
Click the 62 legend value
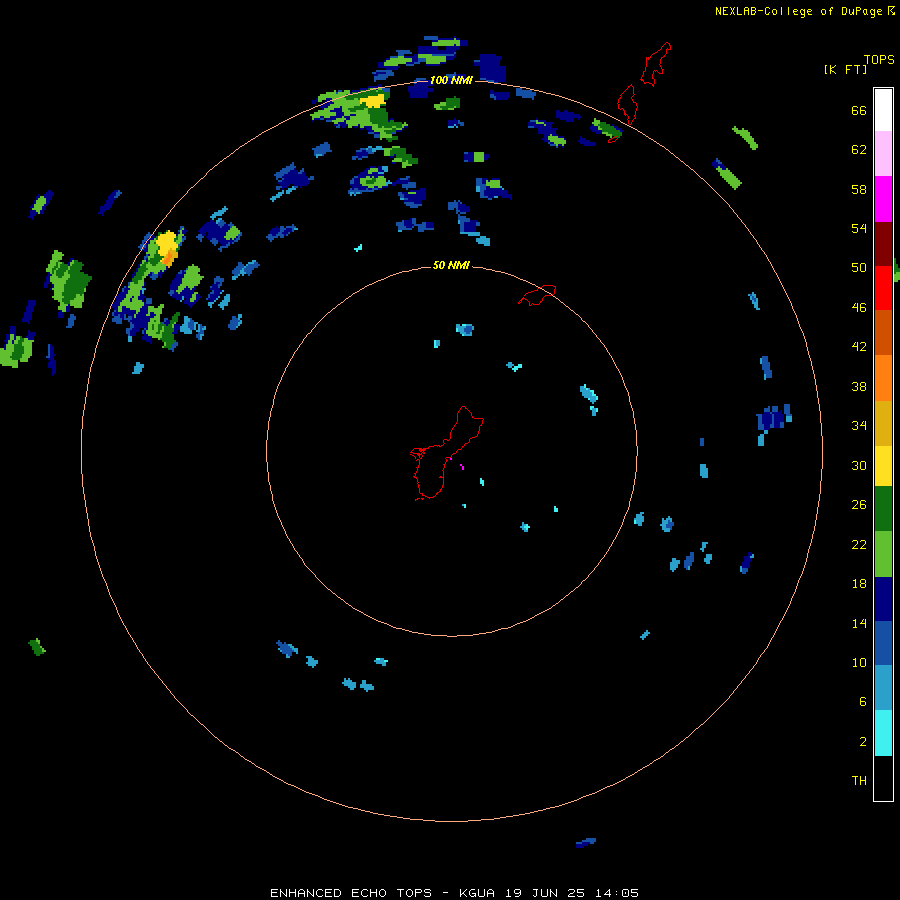pos(859,150)
